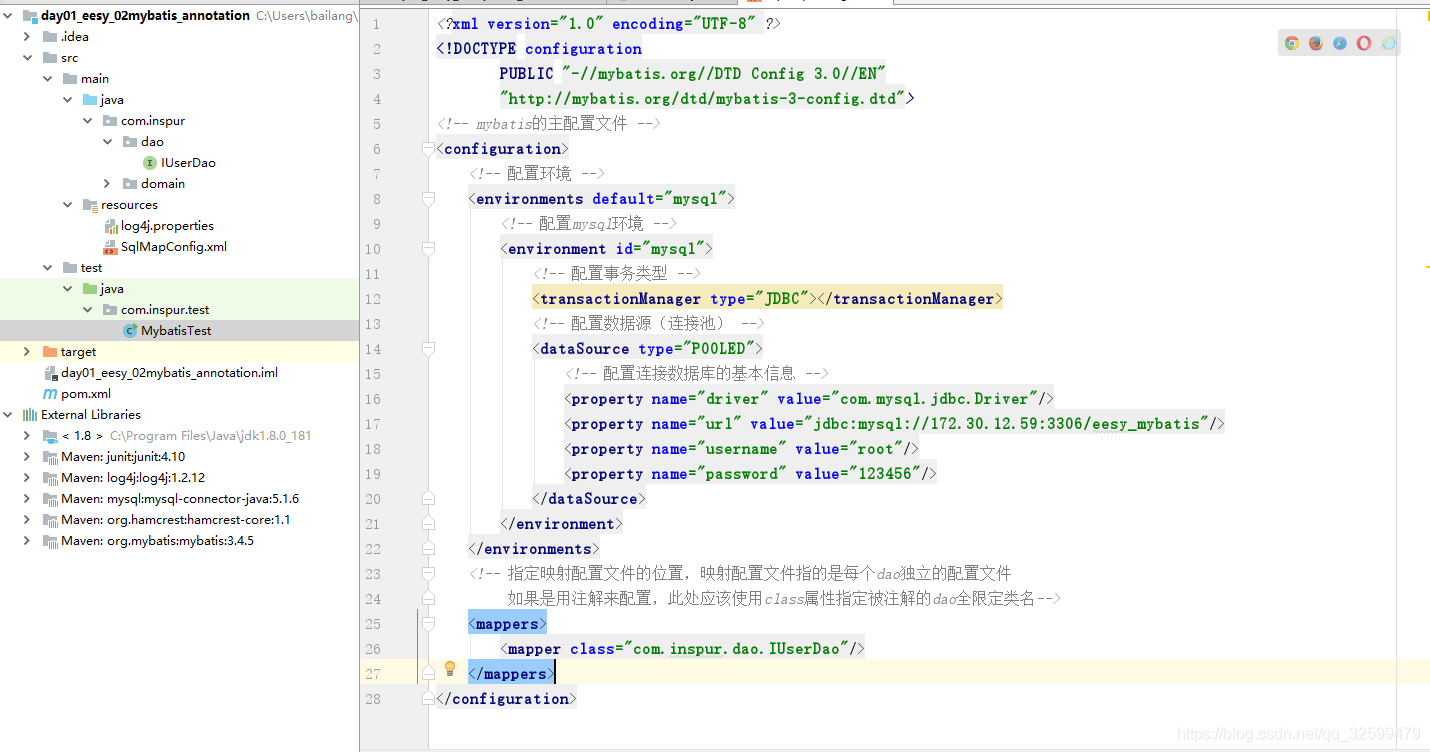Screen dimensions: 1430x752
Task: Click the mysql-connector-java library icon
Action: (51, 499)
